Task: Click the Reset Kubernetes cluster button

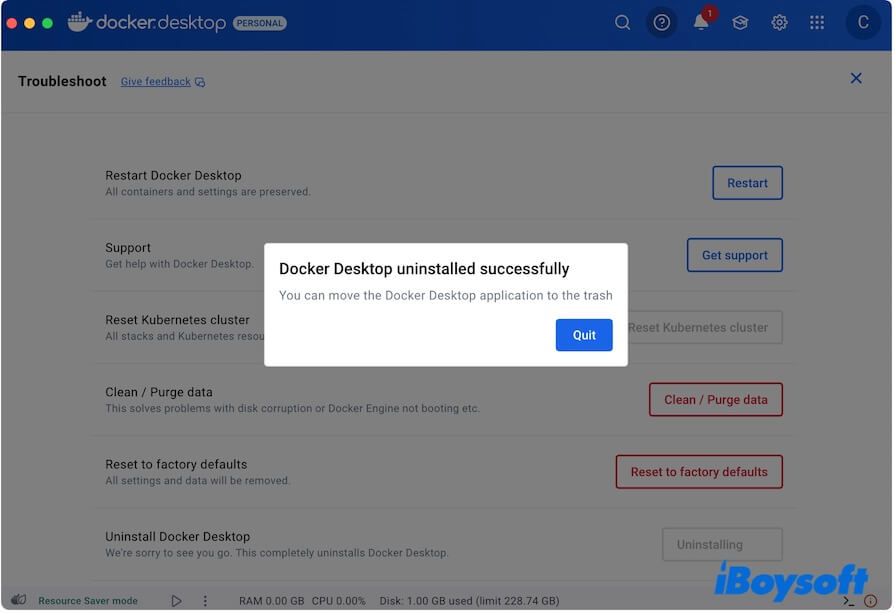Action: click(706, 328)
